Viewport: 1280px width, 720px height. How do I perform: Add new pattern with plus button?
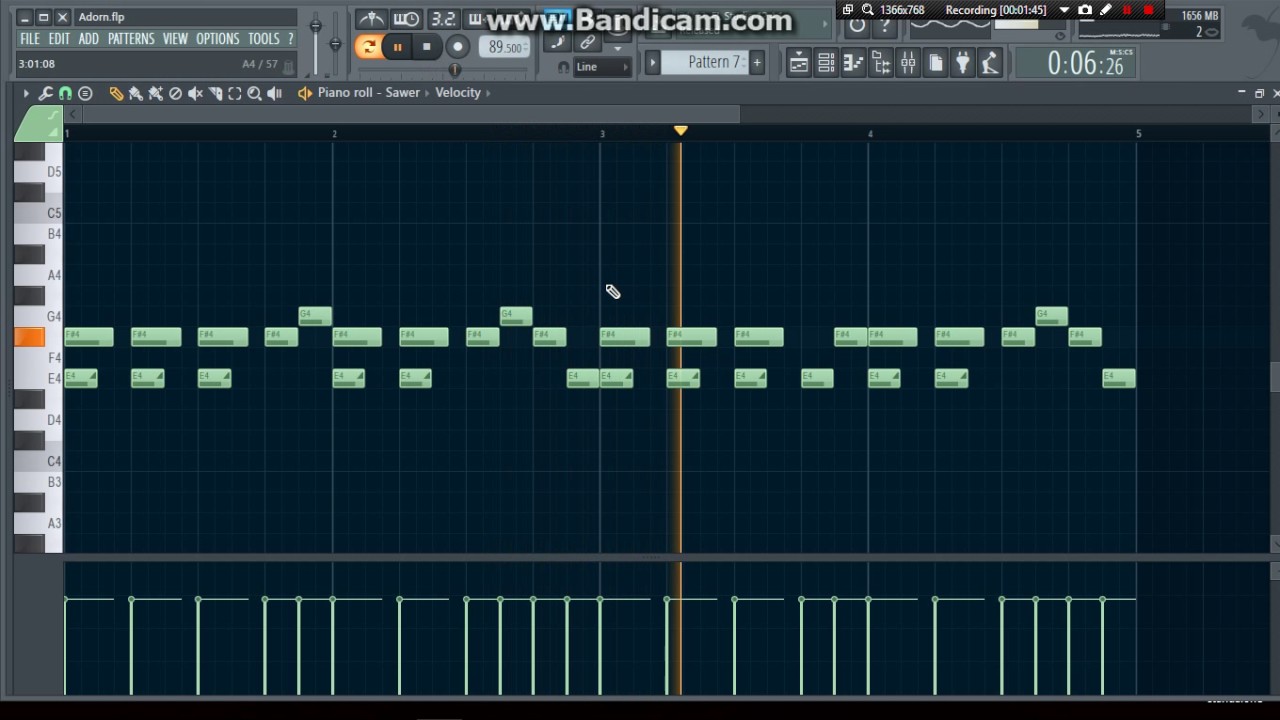pos(757,63)
